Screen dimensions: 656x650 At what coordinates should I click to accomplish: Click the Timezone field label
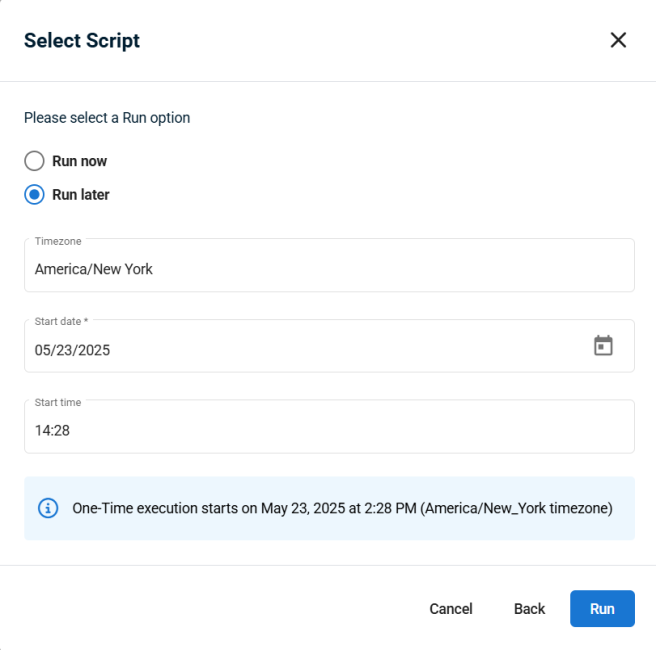click(58, 241)
